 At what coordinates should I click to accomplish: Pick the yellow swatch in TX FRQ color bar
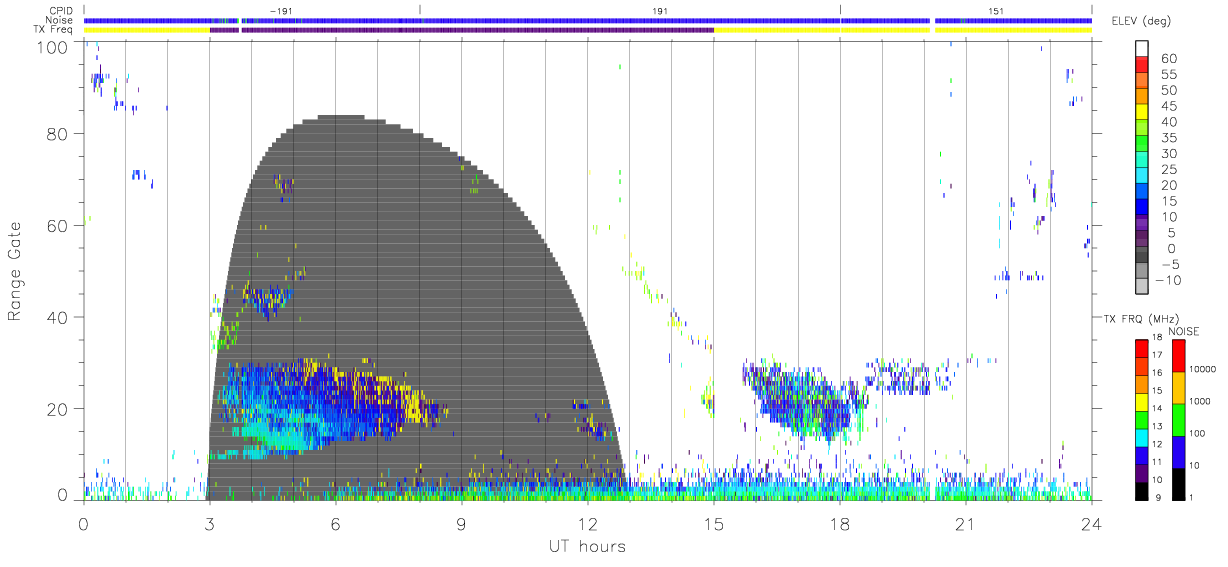1141,400
